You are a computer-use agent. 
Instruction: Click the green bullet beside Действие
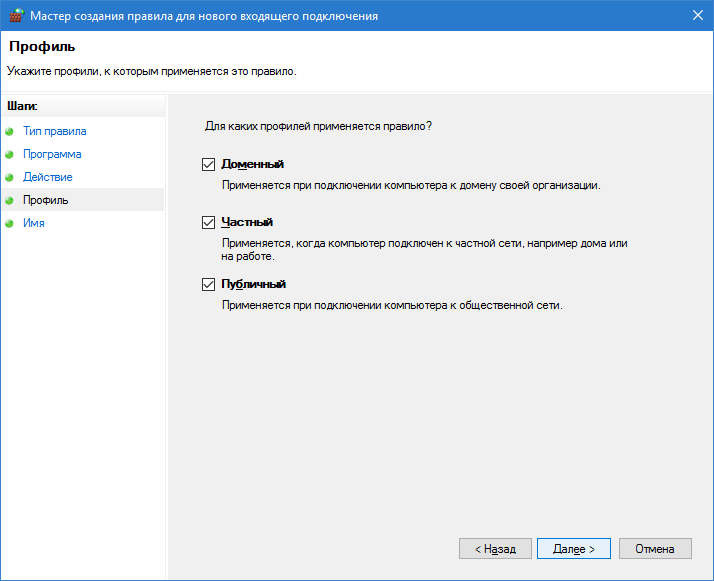tap(10, 177)
